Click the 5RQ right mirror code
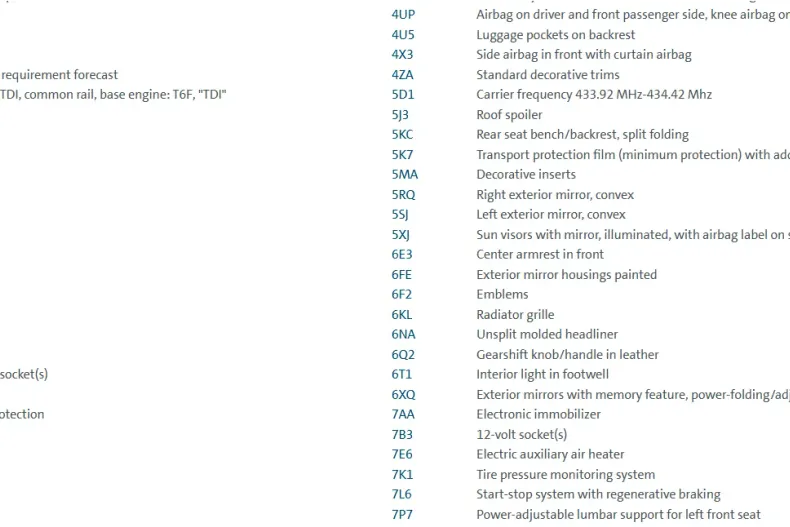The image size is (790, 527). tap(403, 195)
